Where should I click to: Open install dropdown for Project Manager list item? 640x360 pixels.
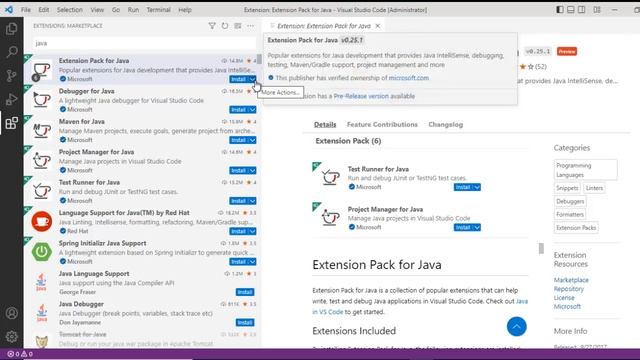tap(253, 171)
